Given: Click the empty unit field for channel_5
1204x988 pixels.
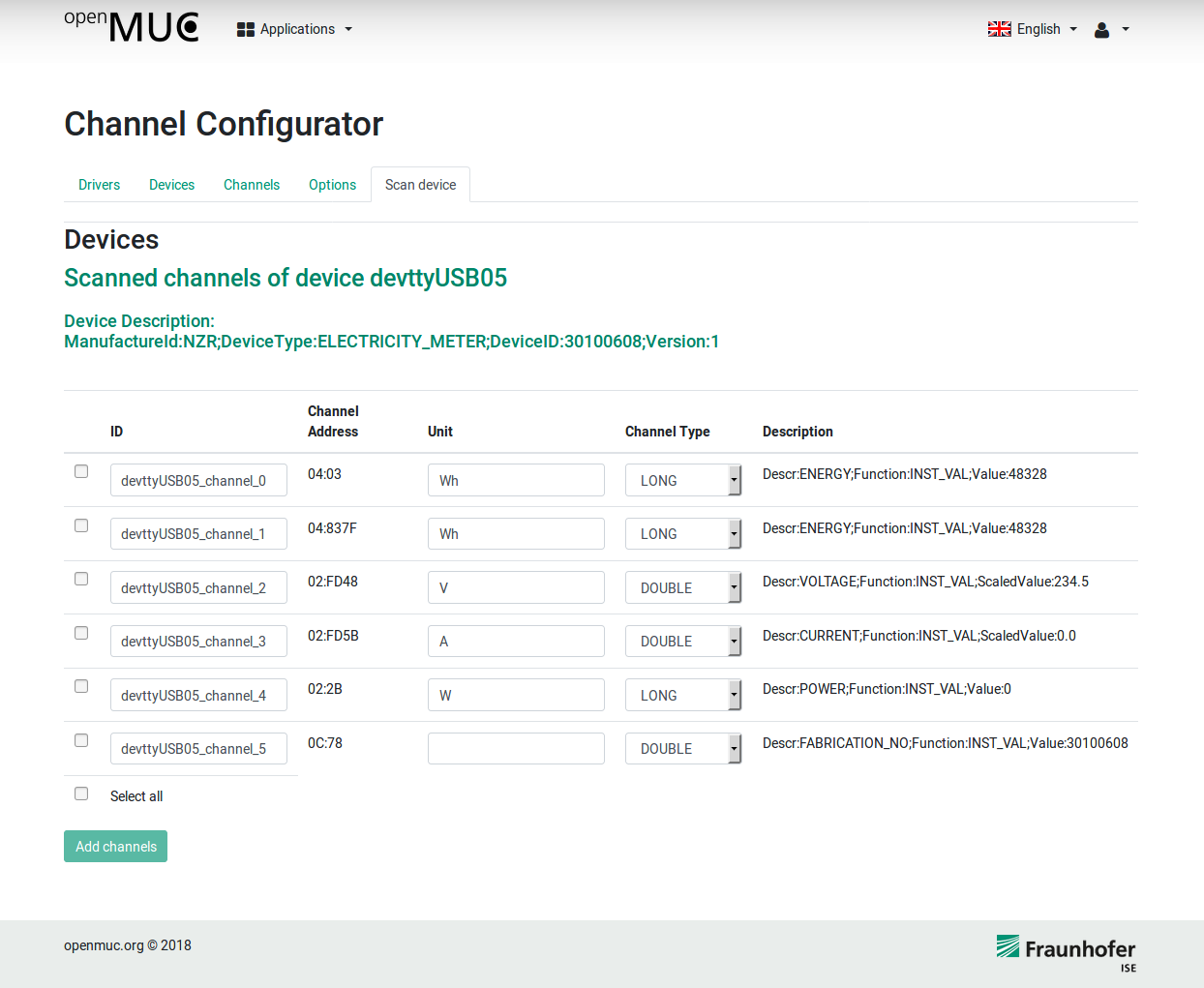Looking at the screenshot, I should (516, 749).
